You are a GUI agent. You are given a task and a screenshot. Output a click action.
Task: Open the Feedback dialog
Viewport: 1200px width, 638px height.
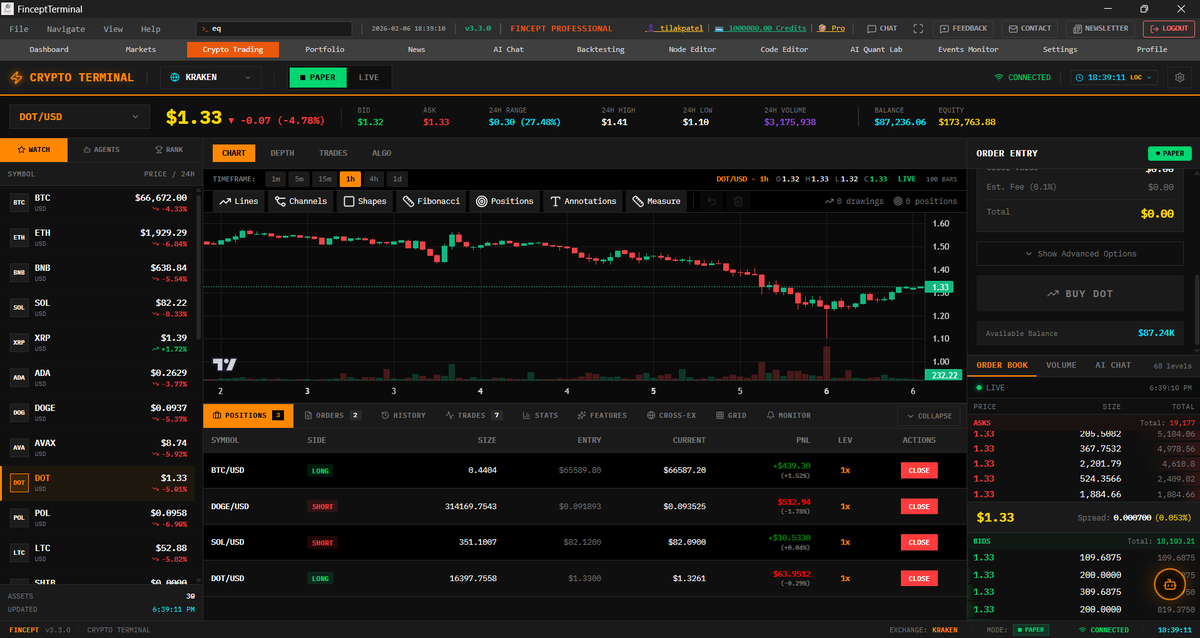pos(962,29)
